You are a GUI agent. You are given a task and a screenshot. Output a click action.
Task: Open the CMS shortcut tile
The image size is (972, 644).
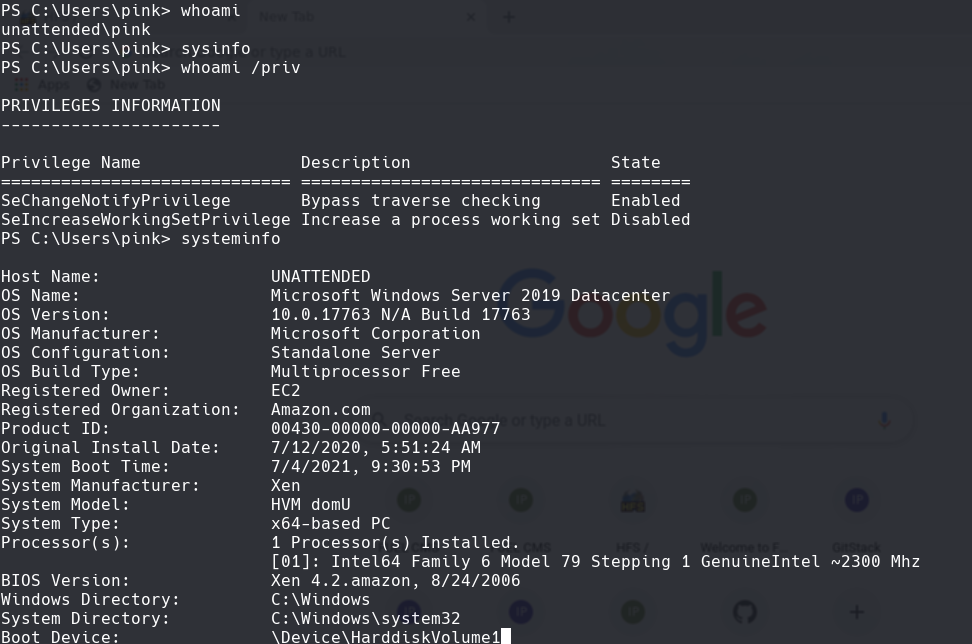pos(522,500)
